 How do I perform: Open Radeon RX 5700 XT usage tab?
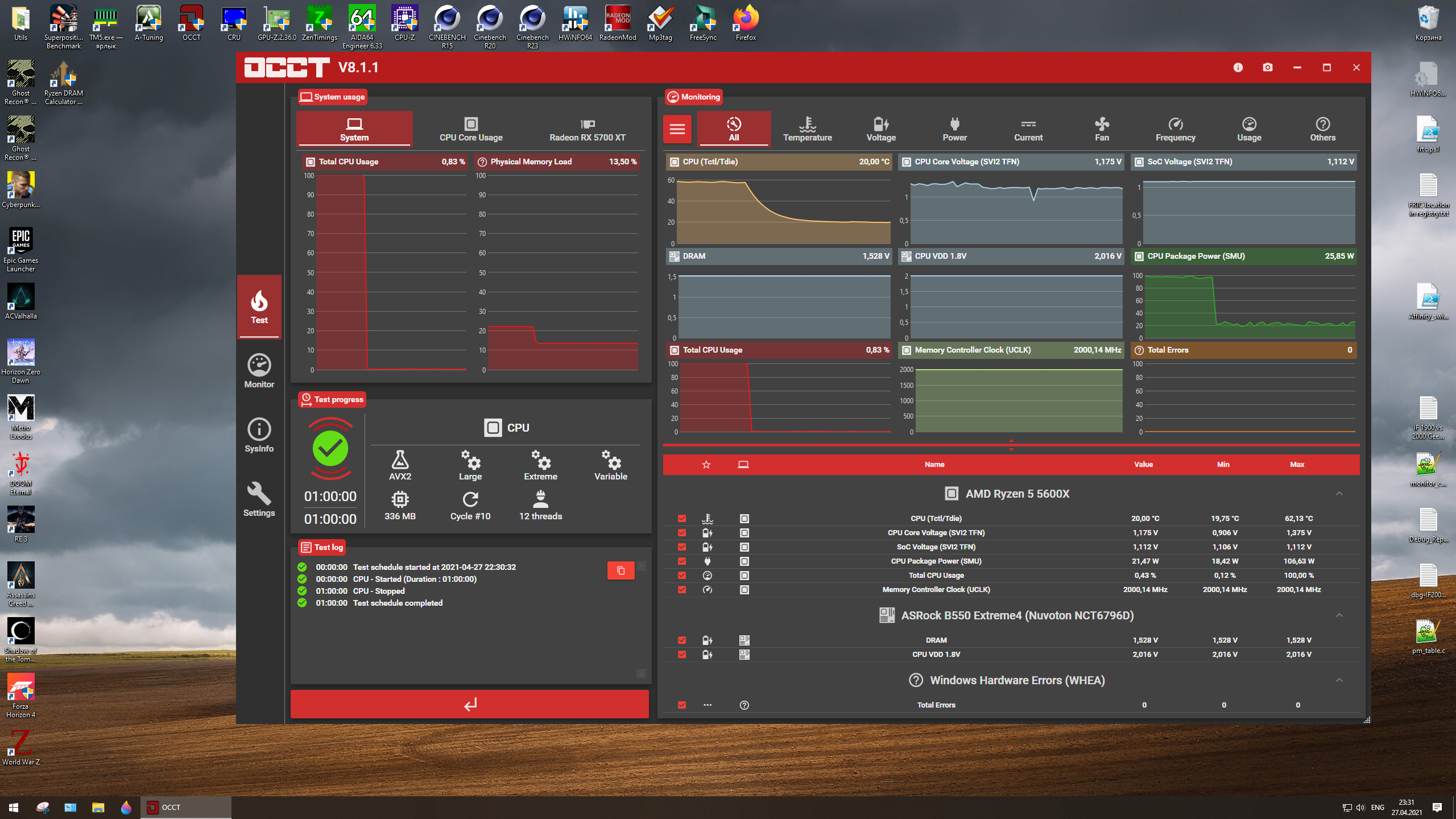[587, 129]
